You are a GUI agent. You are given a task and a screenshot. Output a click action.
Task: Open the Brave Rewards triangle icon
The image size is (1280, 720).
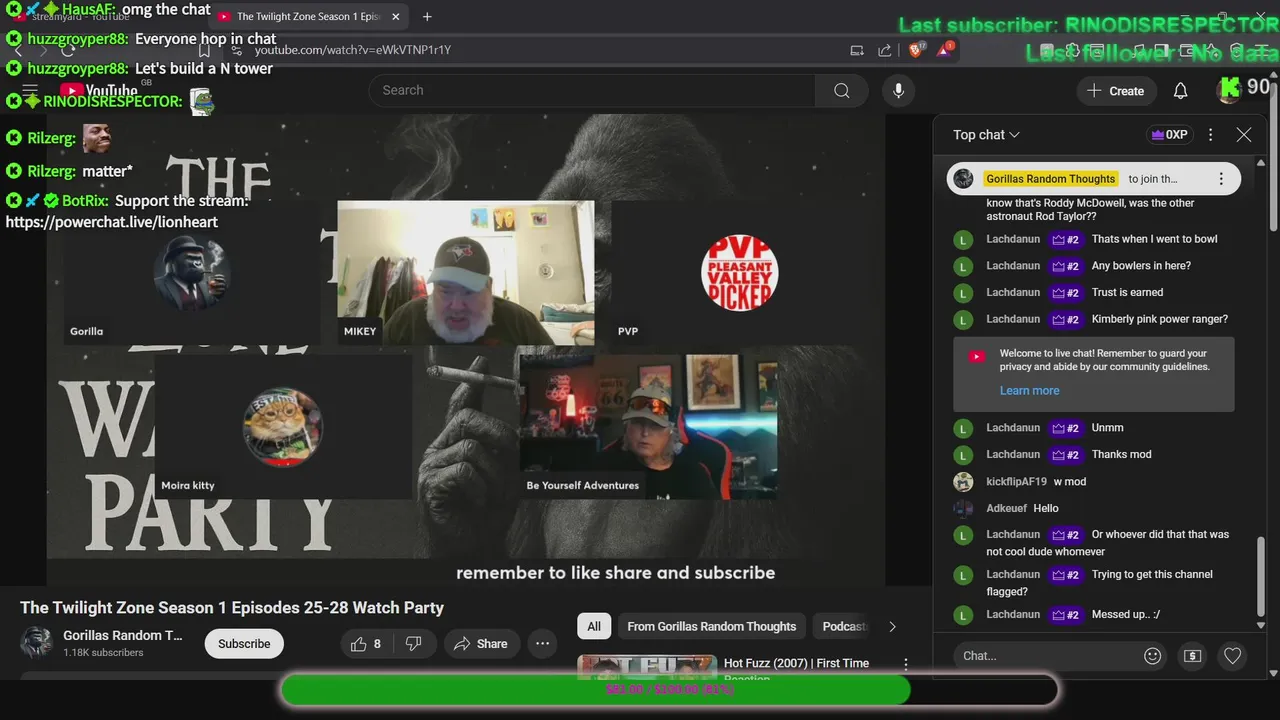coord(944,49)
